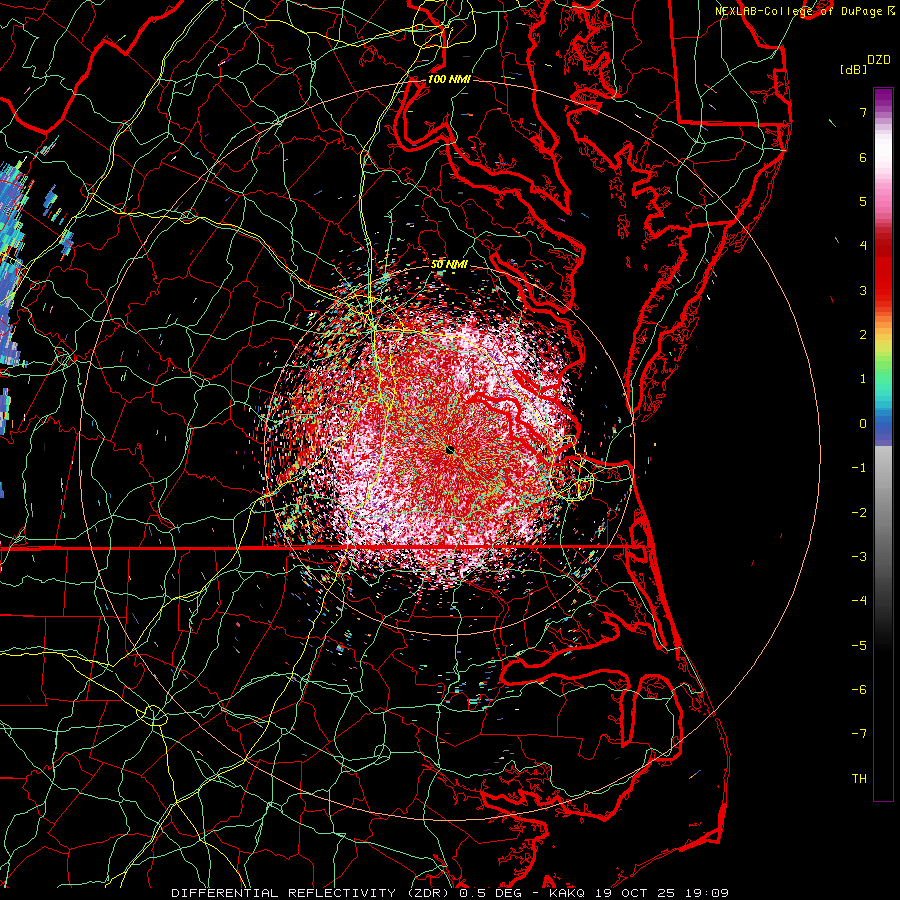Viewport: 900px width, 900px height.
Task: Click the black radar site dot at echo center
Action: coord(450,450)
